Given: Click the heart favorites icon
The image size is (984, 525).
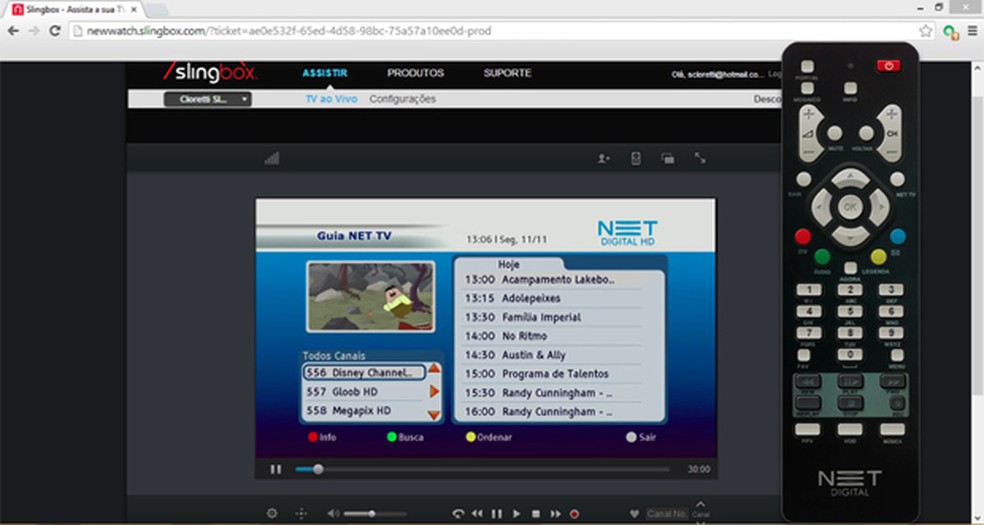Looking at the screenshot, I should pyautogui.click(x=634, y=514).
